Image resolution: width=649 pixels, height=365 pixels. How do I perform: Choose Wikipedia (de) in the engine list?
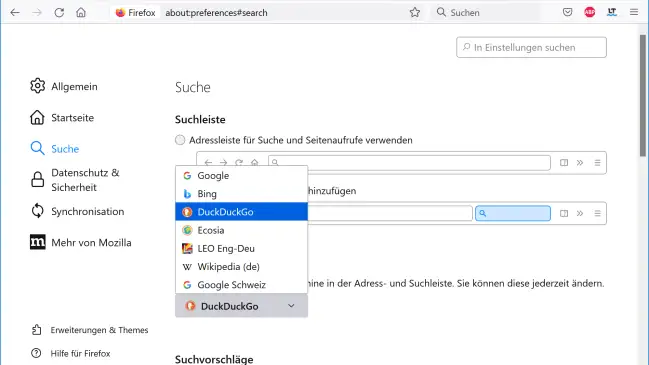click(241, 267)
